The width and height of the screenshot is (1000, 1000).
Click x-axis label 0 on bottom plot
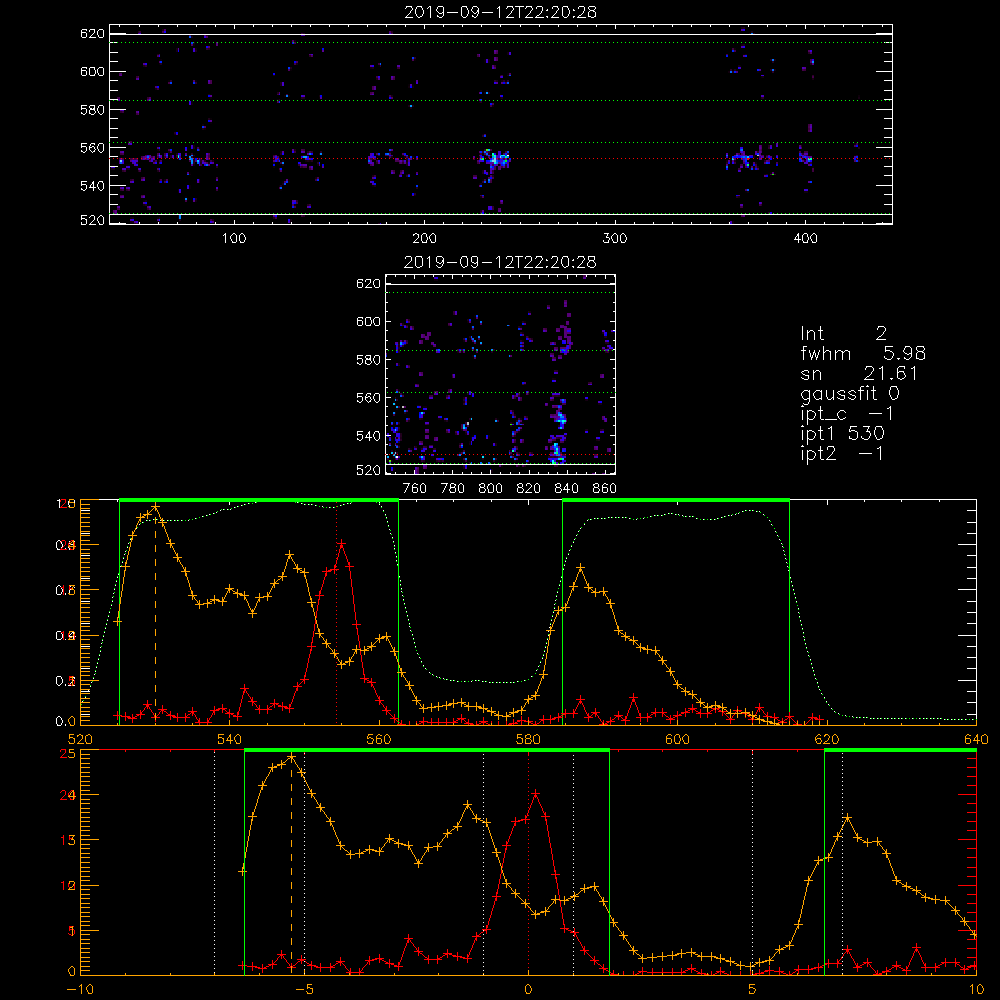[528, 989]
